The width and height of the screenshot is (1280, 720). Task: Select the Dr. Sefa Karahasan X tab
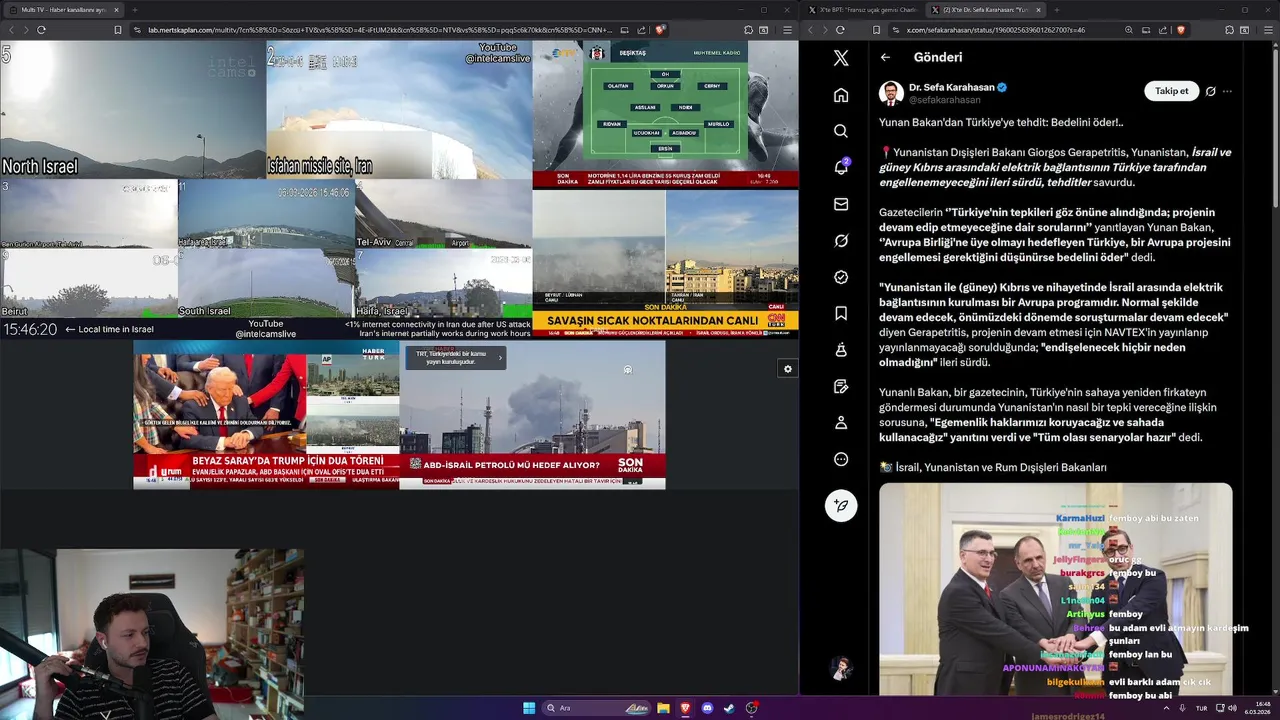(x=985, y=10)
